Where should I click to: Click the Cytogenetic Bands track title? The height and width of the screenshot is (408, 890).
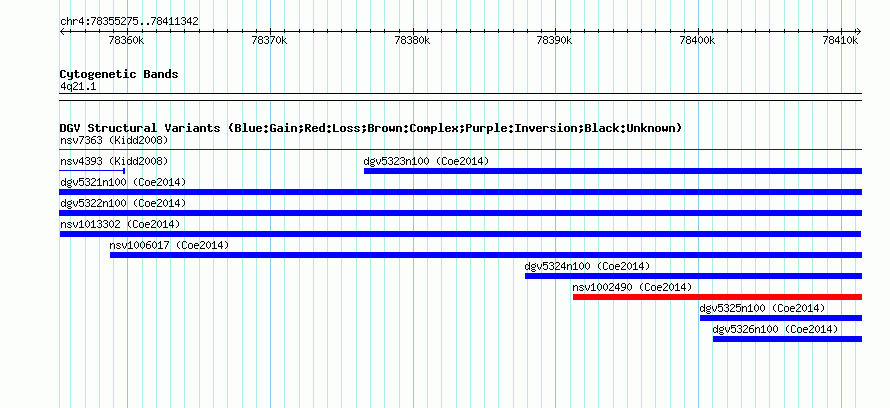[x=119, y=74]
